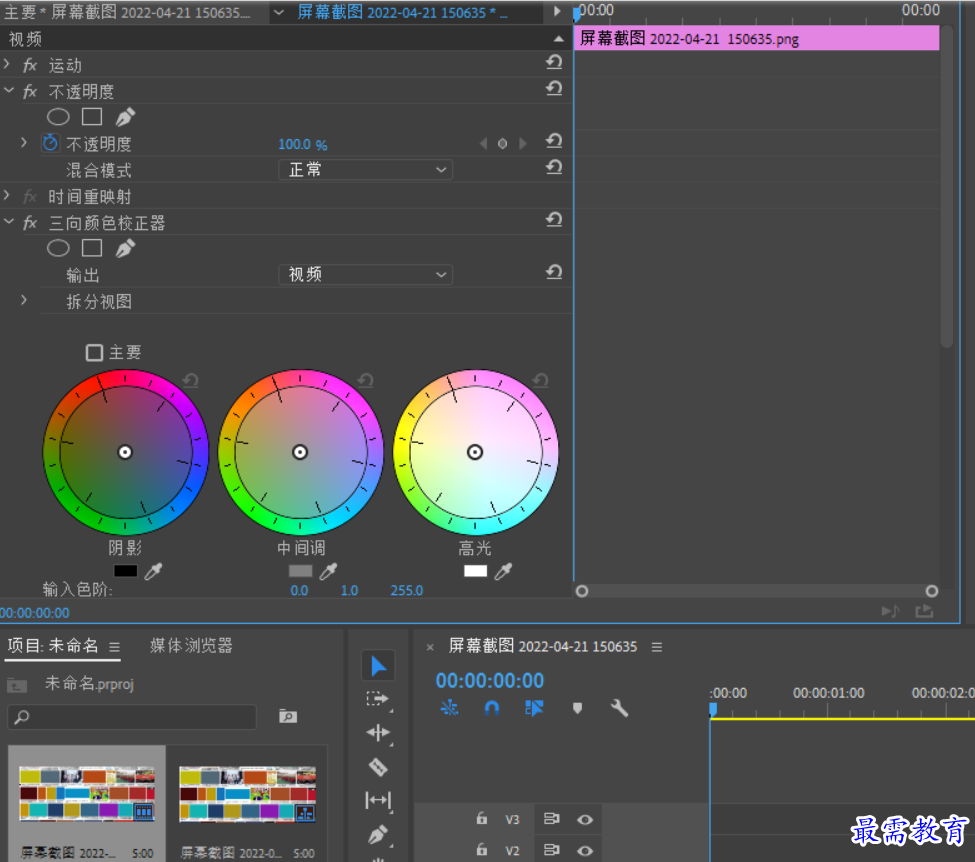Screen dimensions: 975x862
Task: Reset the 运动 effect
Action: 554,62
